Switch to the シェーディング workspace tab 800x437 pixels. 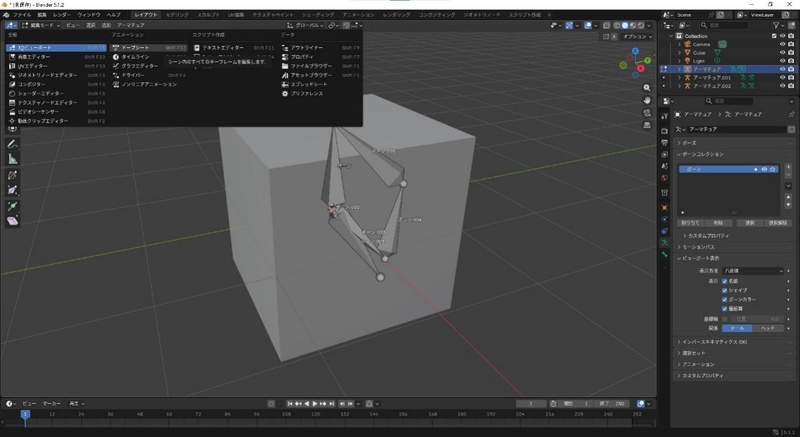[x=316, y=15]
